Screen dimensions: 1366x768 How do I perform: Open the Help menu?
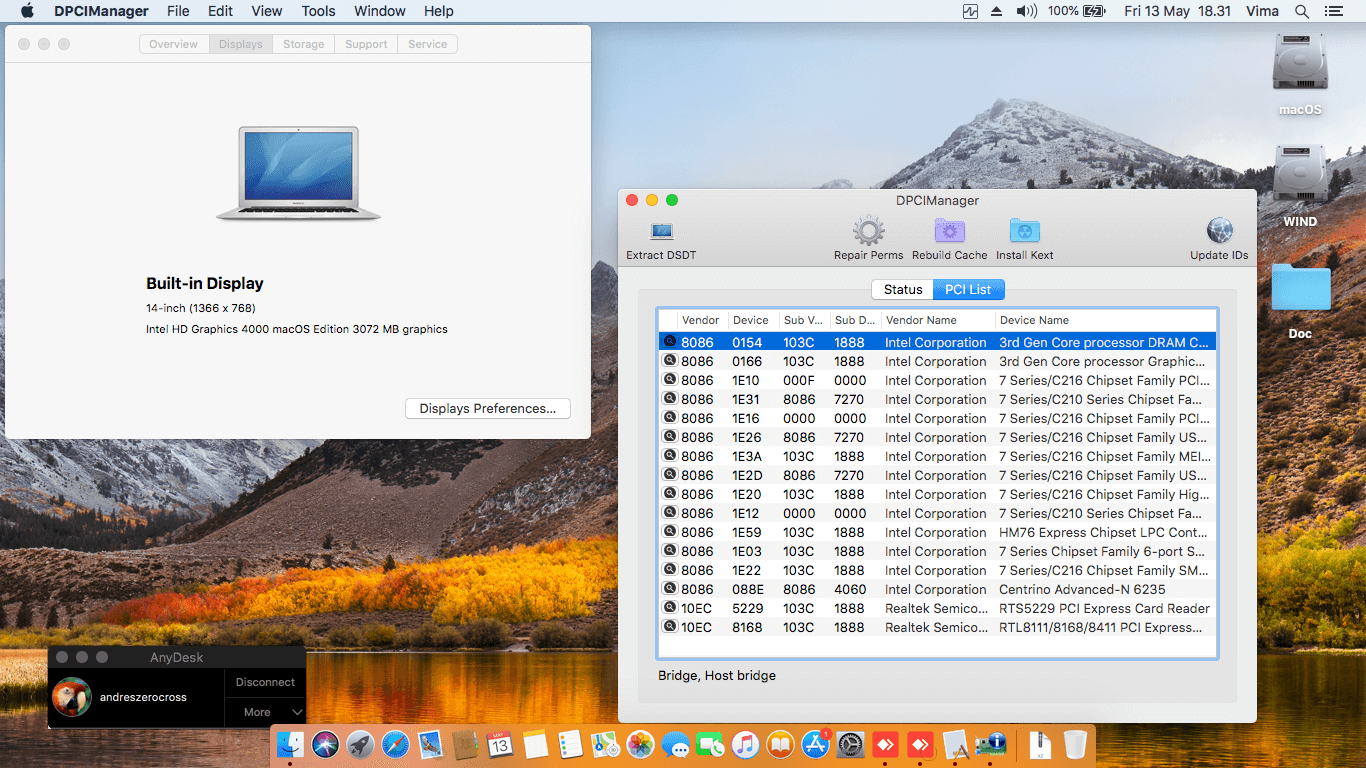438,11
